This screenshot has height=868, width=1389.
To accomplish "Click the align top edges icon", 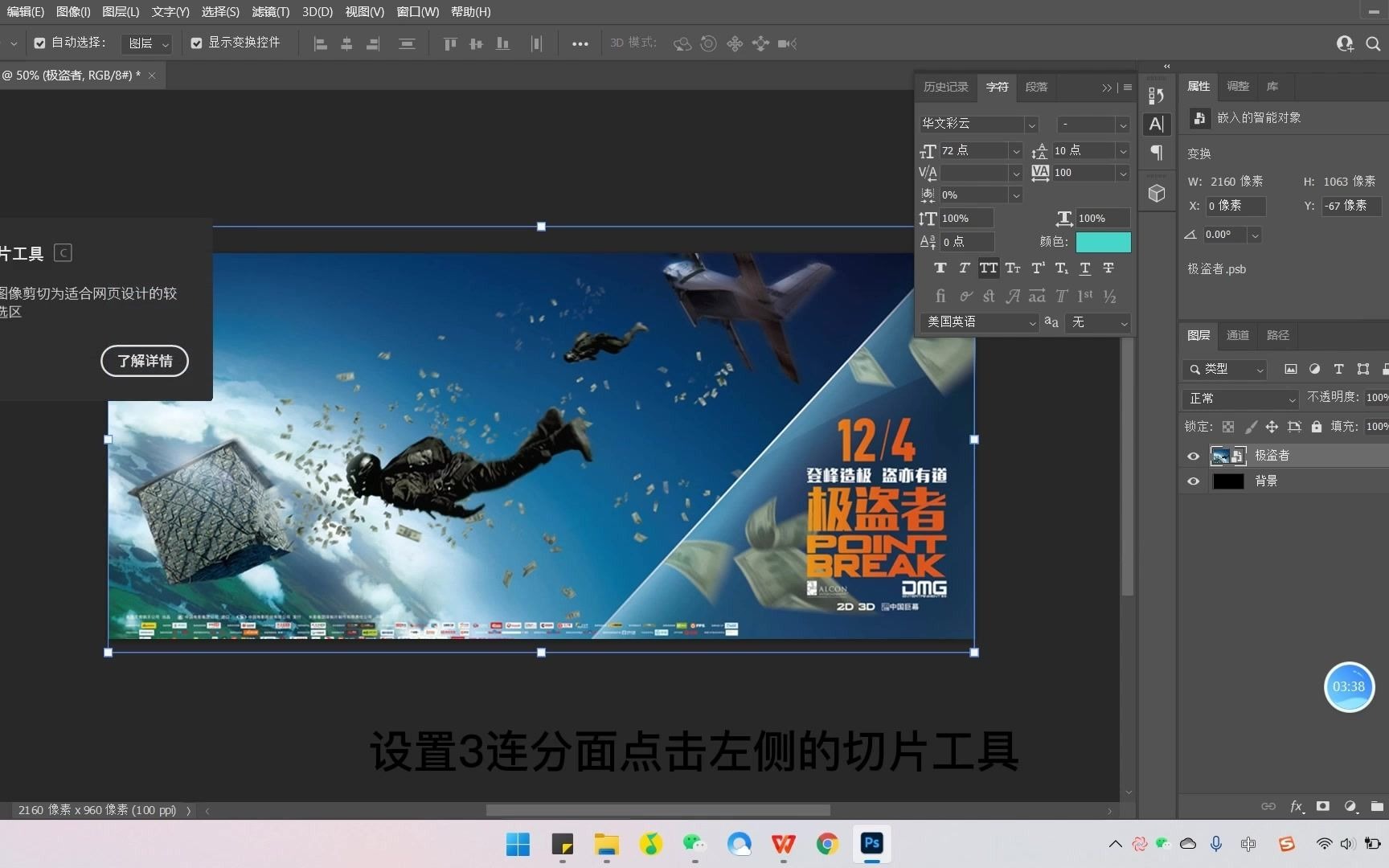I will (450, 44).
